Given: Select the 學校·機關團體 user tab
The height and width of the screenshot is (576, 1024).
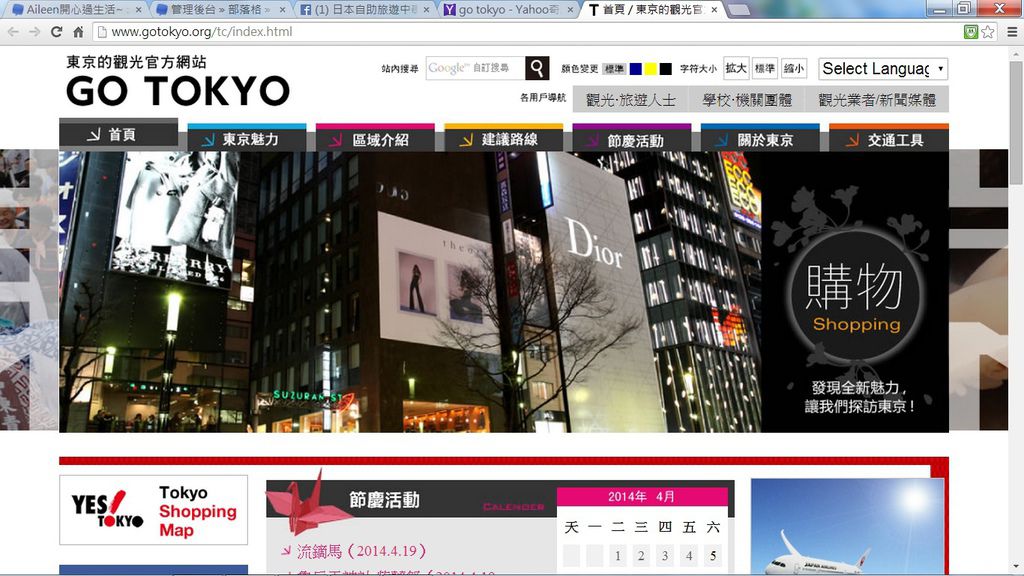Looking at the screenshot, I should tap(747, 100).
